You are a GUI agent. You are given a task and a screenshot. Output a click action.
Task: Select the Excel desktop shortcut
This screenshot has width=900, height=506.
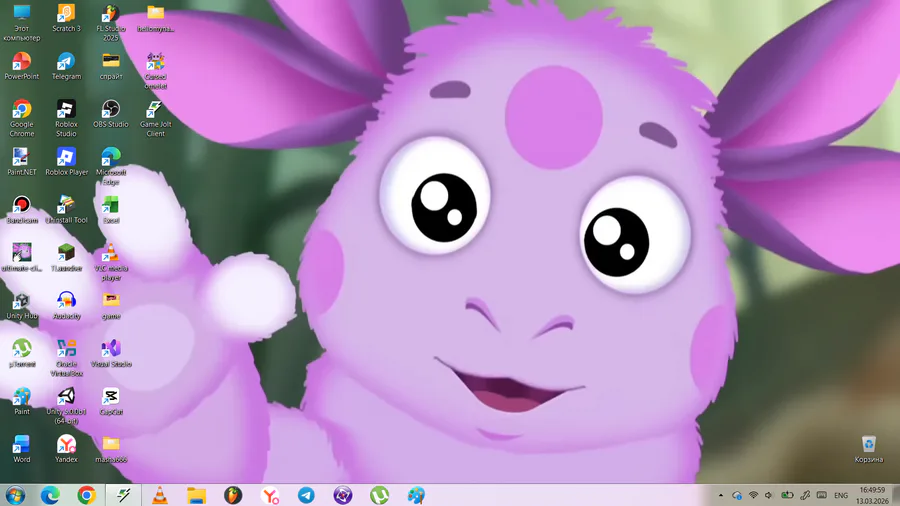click(111, 209)
